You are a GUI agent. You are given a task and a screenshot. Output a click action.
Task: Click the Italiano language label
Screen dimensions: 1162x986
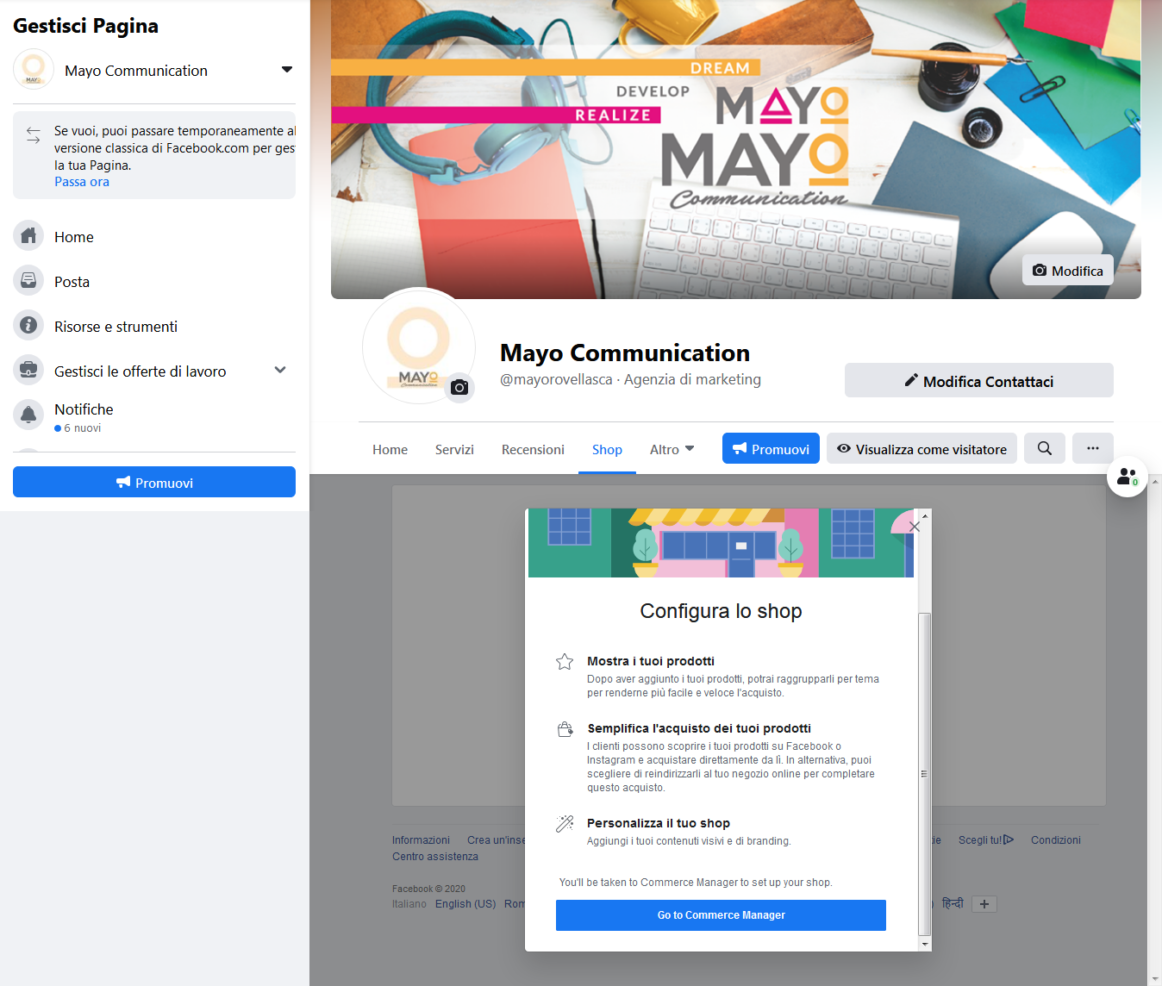[x=409, y=904]
